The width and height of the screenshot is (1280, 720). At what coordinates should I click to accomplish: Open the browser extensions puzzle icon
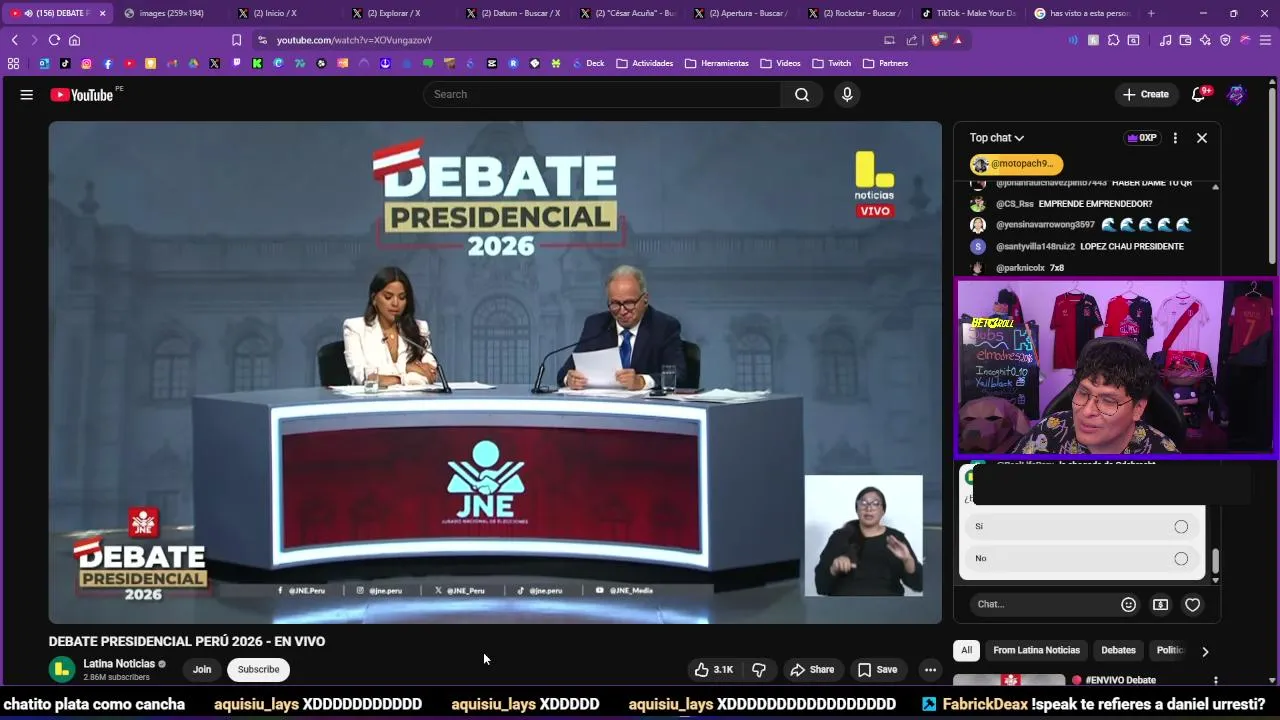[1113, 40]
